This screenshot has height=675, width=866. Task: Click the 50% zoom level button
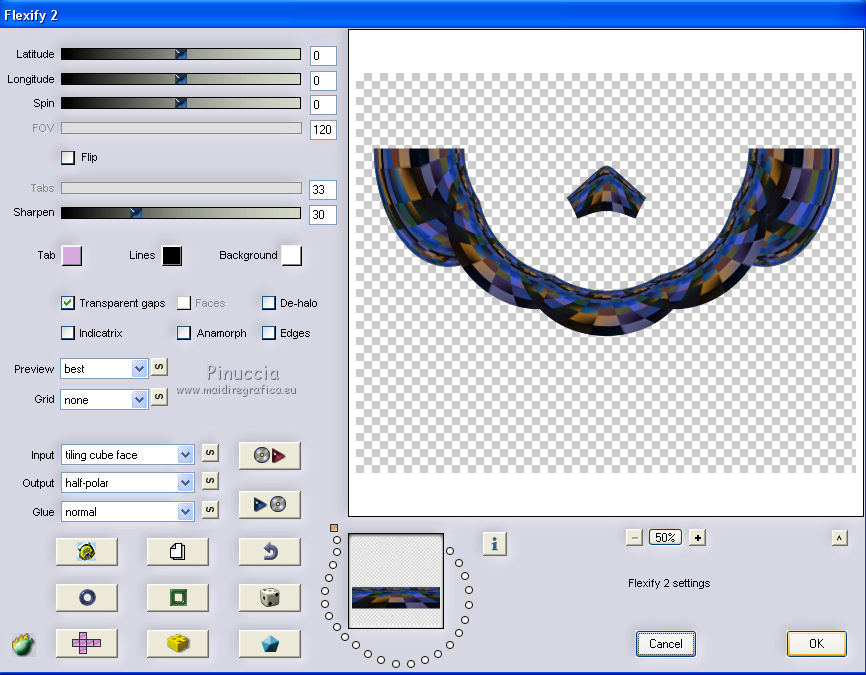666,537
